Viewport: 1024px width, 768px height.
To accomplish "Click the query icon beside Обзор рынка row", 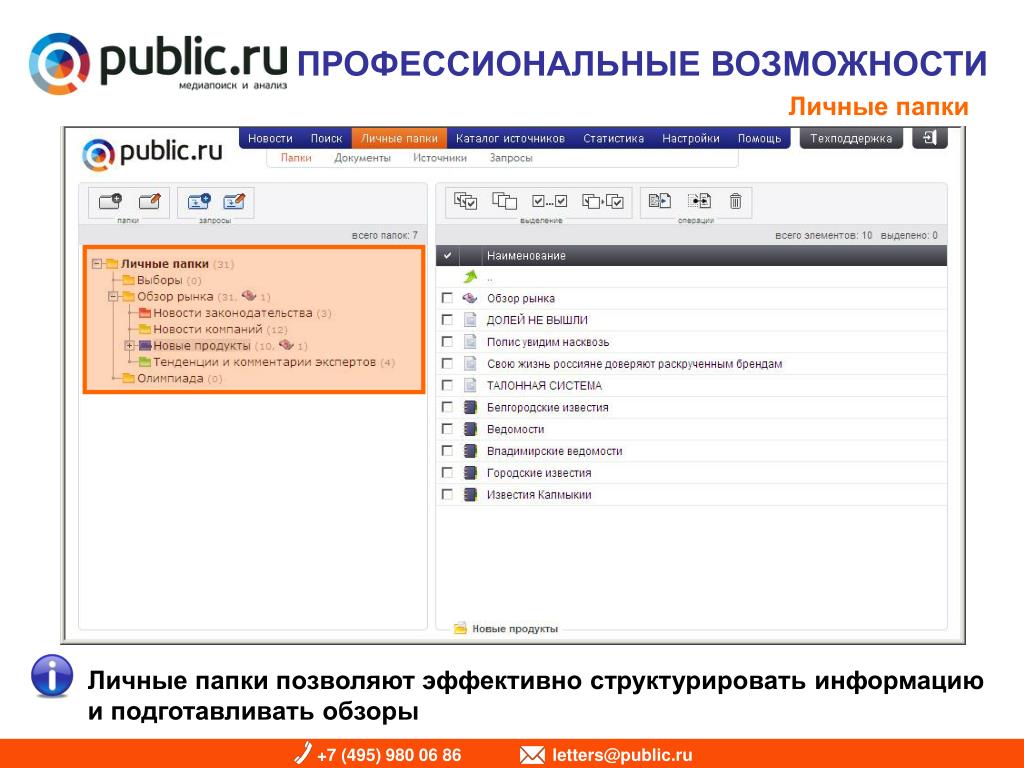I will pos(470,298).
